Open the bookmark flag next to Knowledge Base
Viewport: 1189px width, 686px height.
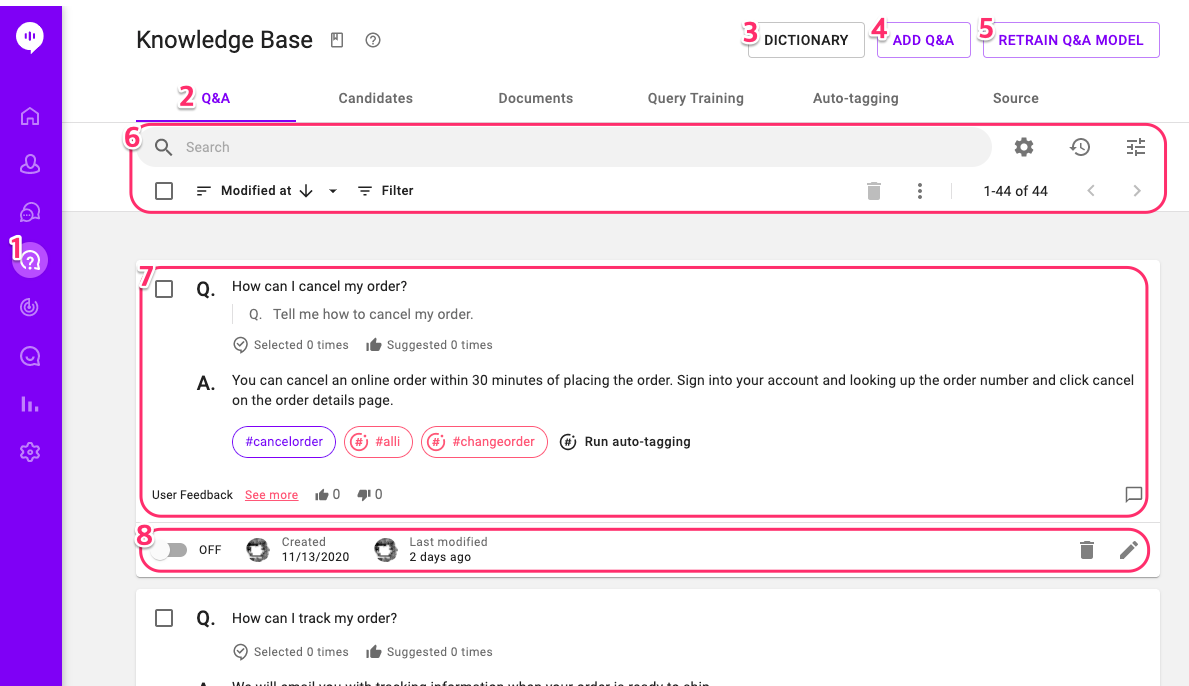click(x=336, y=40)
